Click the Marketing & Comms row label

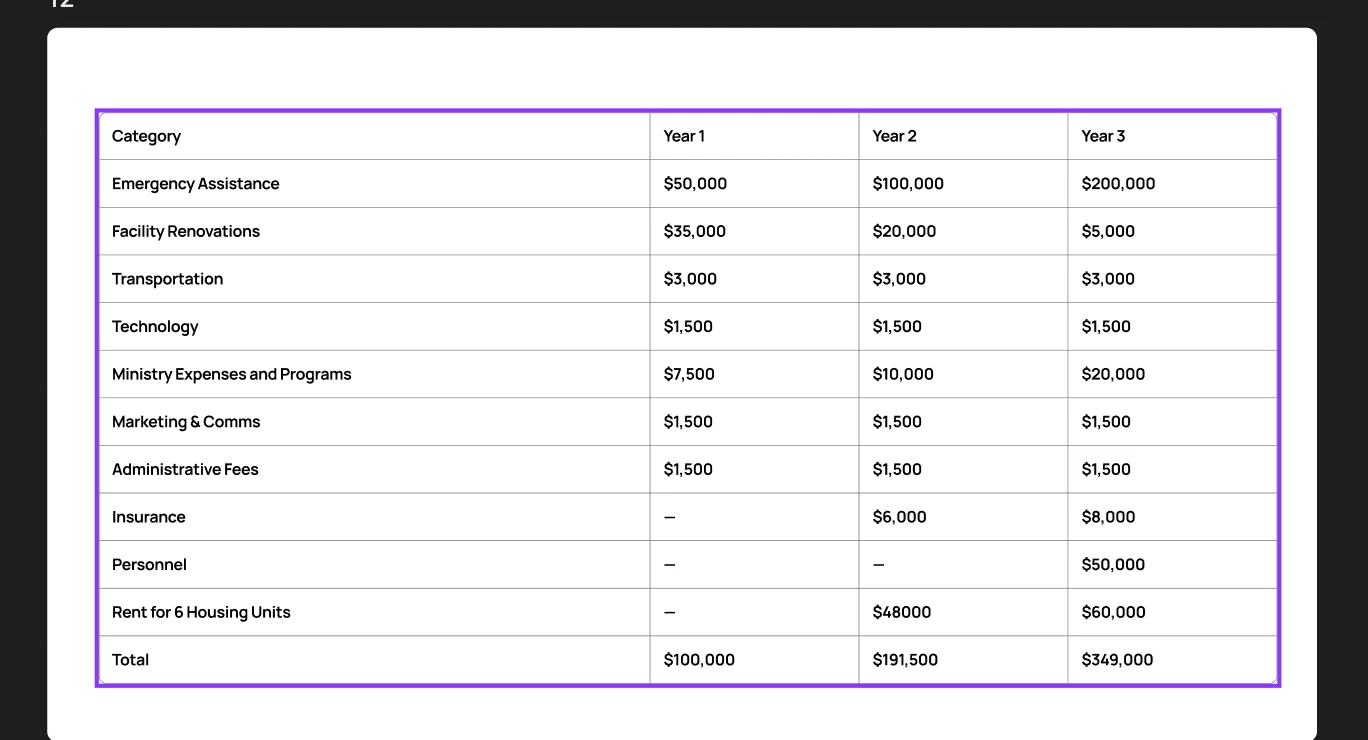coord(186,422)
